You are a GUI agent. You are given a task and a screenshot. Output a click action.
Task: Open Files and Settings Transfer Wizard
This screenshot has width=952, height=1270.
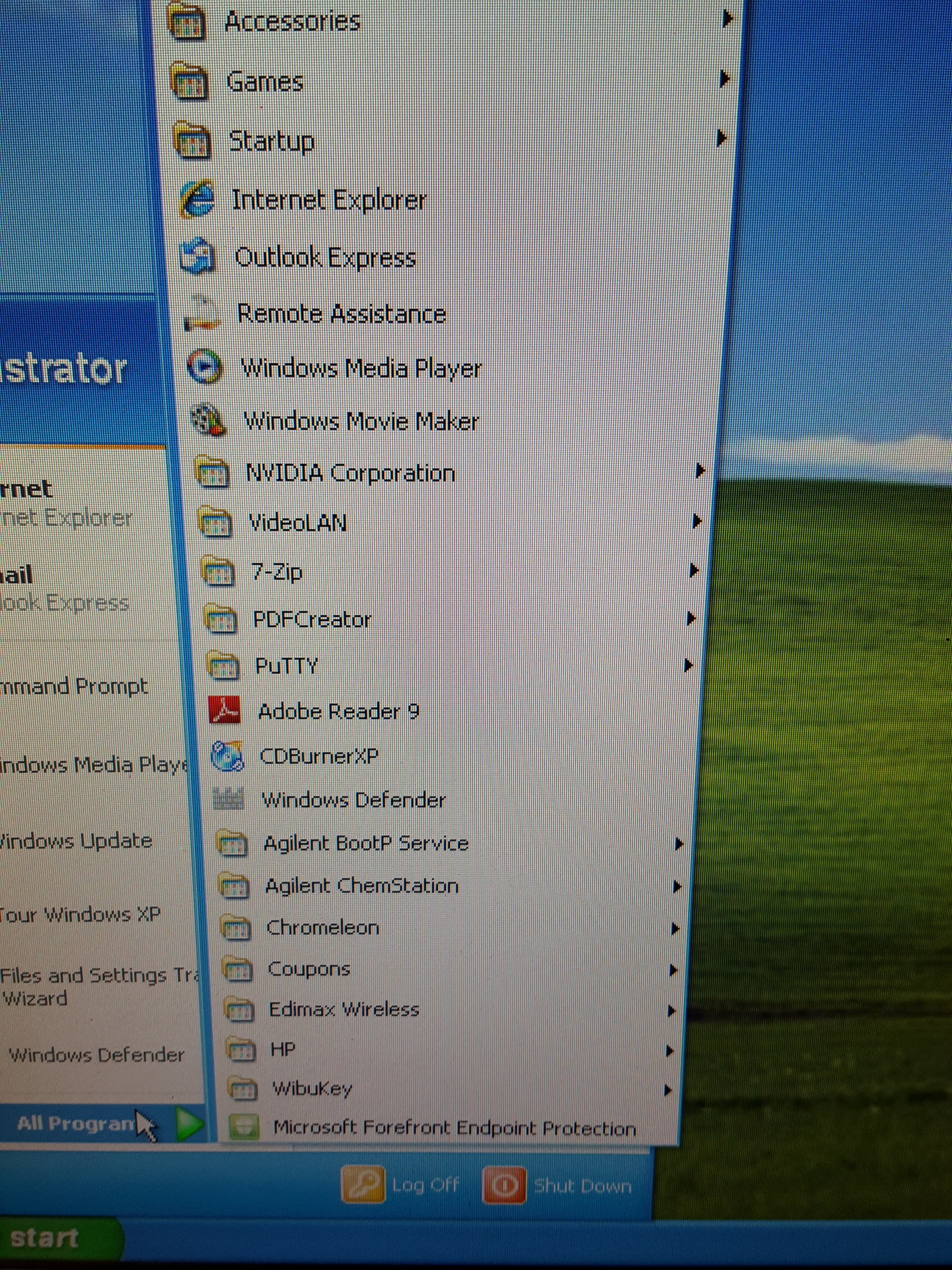click(99, 986)
